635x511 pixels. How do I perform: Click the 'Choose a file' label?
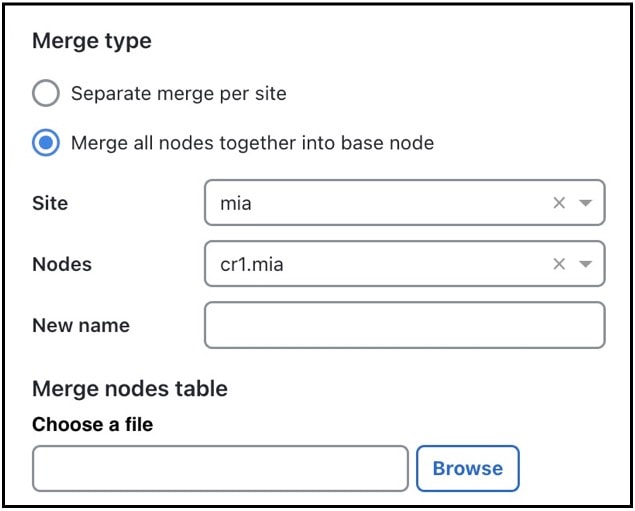[x=92, y=425]
